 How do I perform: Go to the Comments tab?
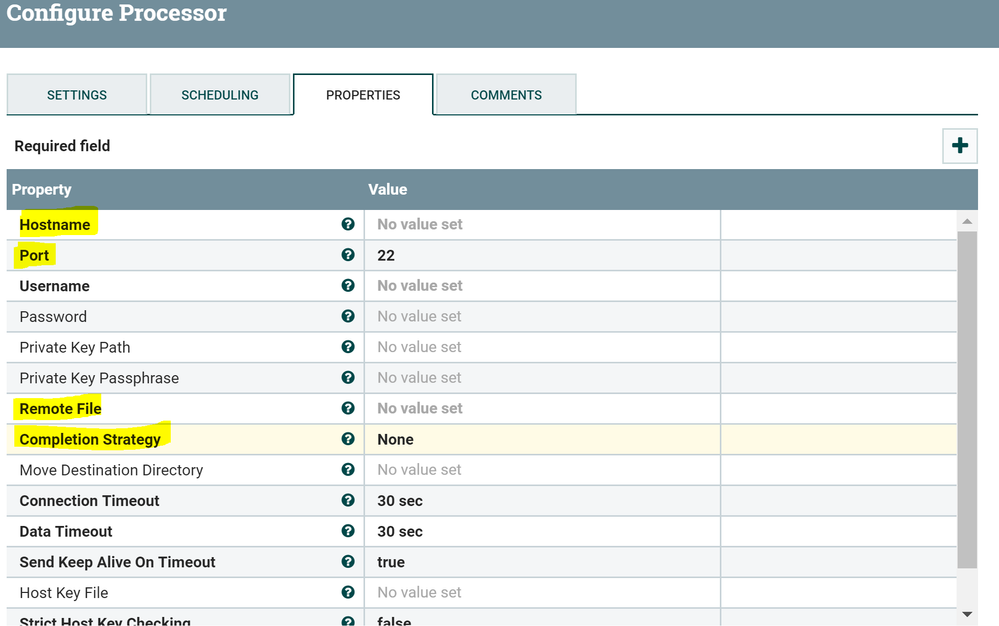tap(507, 95)
